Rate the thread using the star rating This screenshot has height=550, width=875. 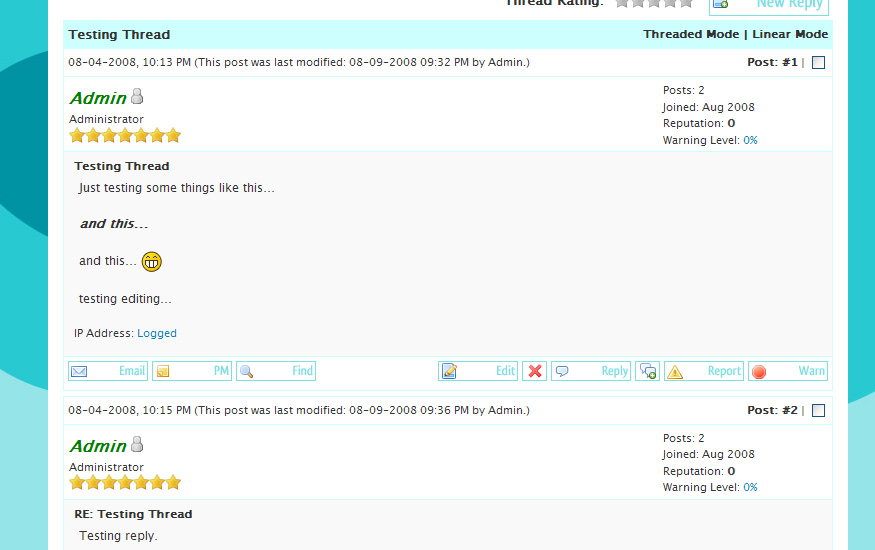[653, 3]
